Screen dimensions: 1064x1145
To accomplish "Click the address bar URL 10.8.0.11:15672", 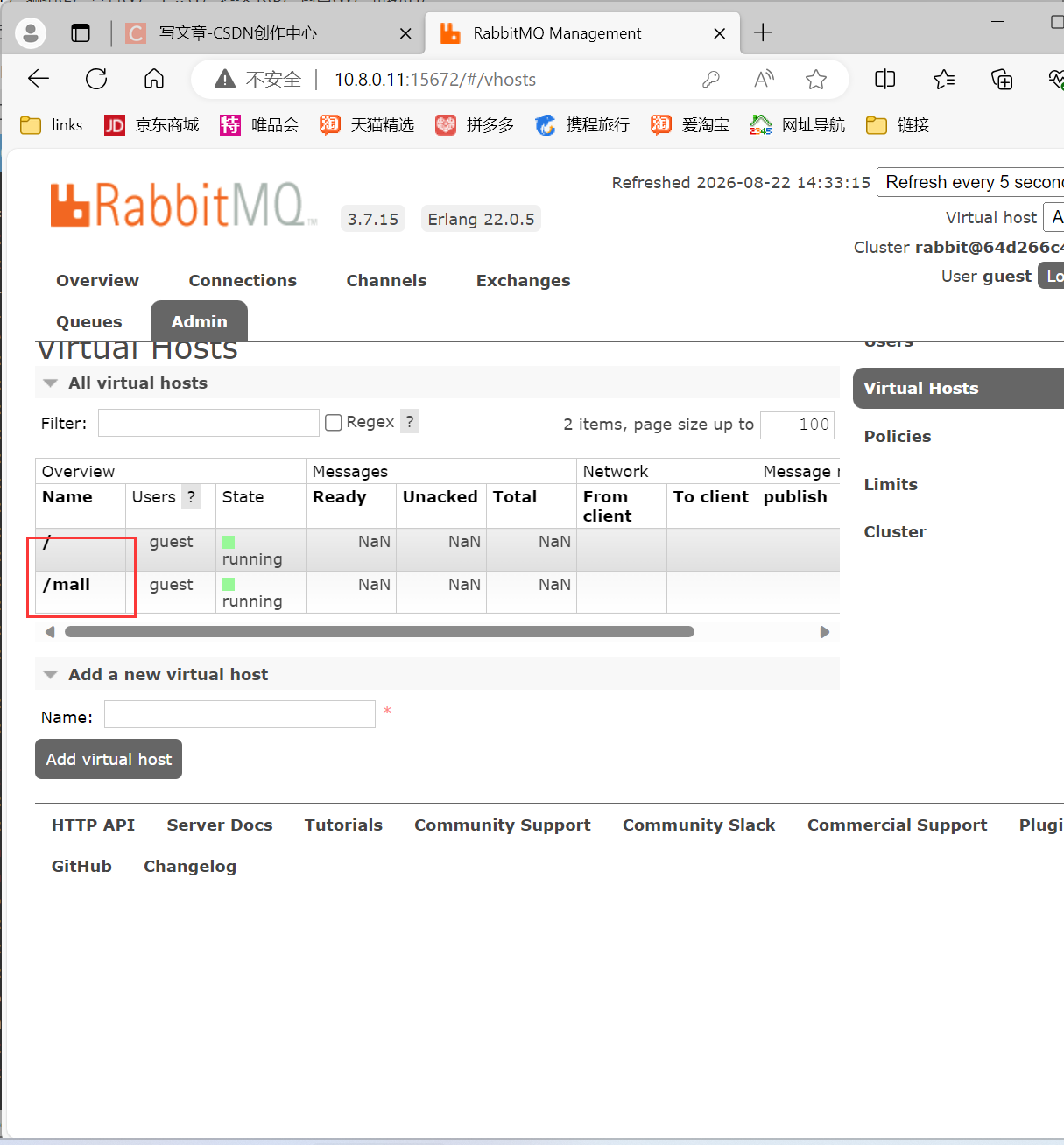I will [x=435, y=80].
